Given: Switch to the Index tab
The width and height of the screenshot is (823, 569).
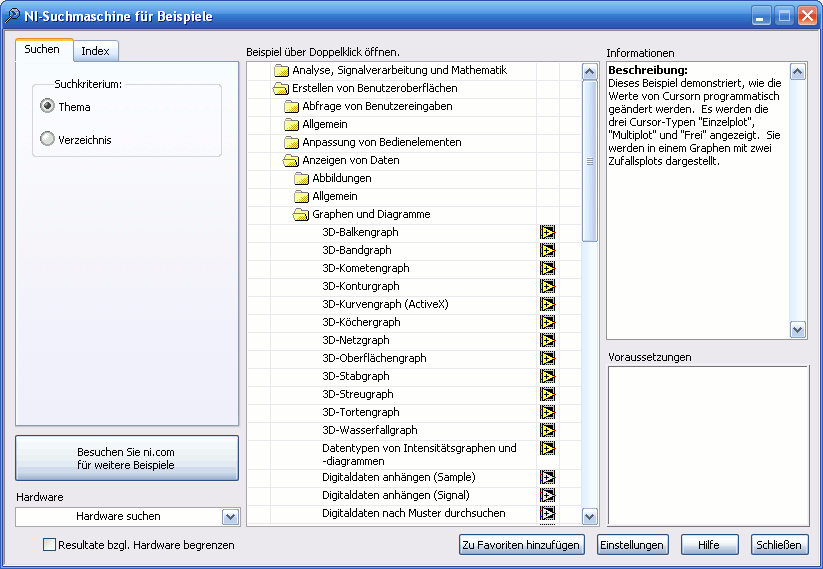Looking at the screenshot, I should [x=96, y=51].
